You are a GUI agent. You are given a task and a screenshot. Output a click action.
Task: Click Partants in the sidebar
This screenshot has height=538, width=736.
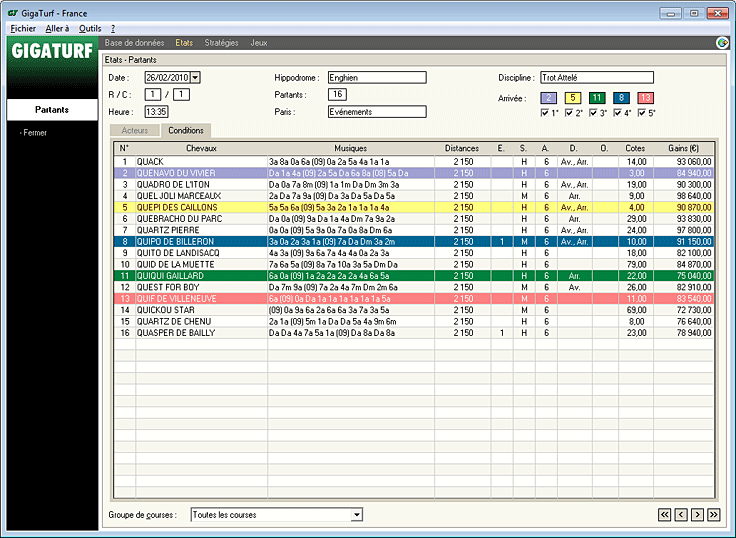(x=52, y=110)
